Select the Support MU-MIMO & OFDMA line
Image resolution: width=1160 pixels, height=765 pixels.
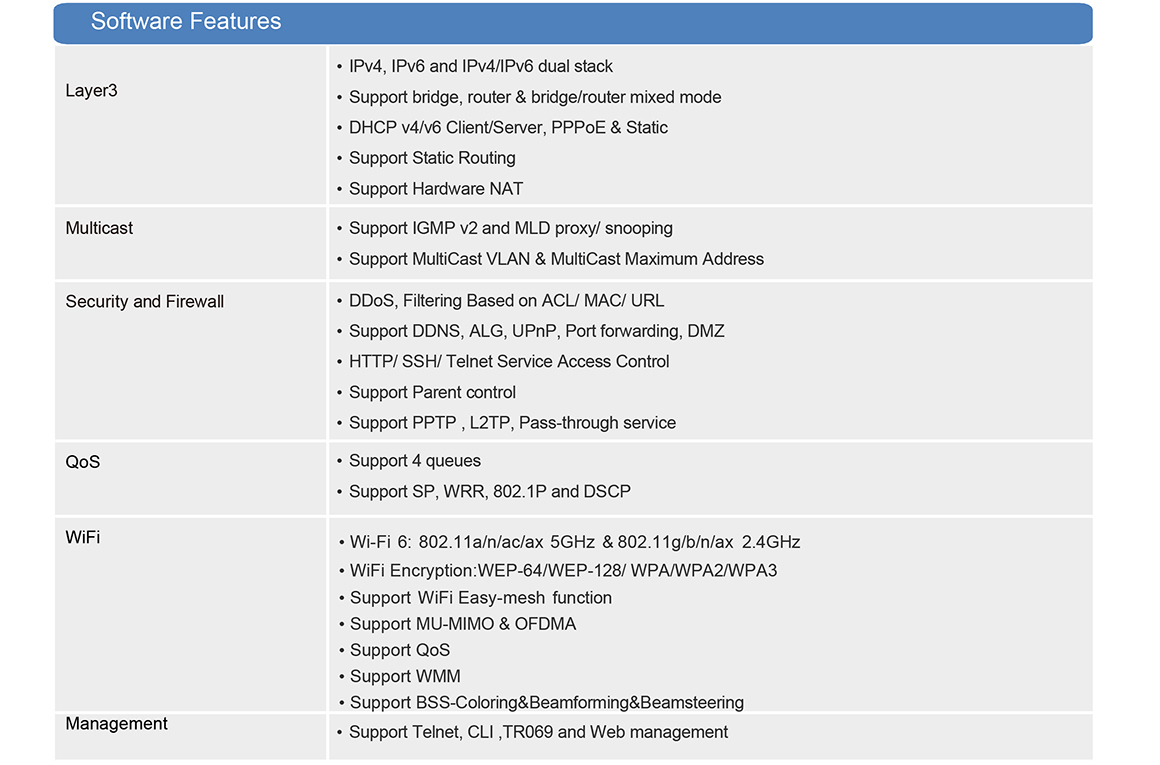pos(457,624)
